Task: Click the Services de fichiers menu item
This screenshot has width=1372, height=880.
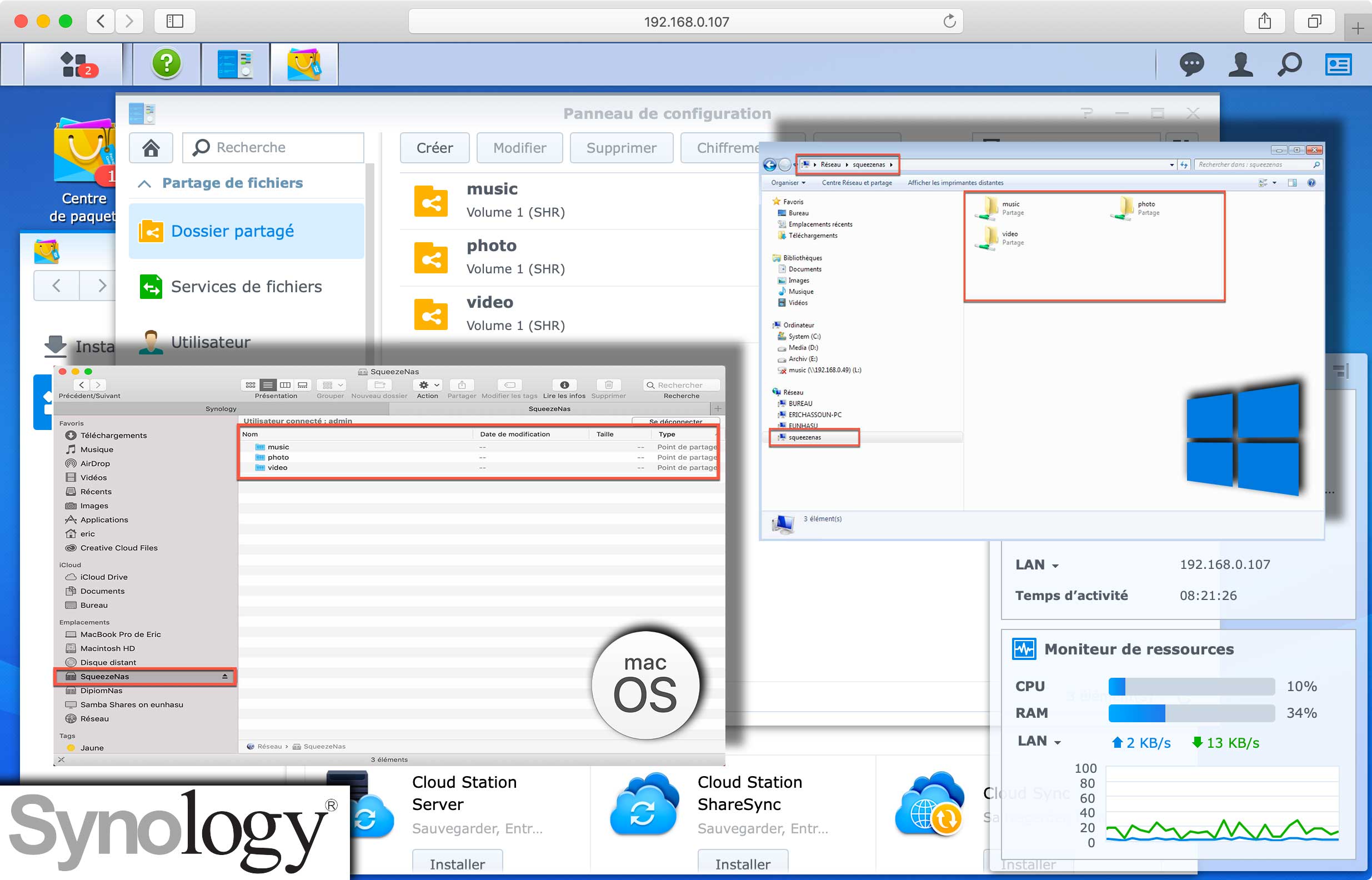Action: [x=247, y=287]
